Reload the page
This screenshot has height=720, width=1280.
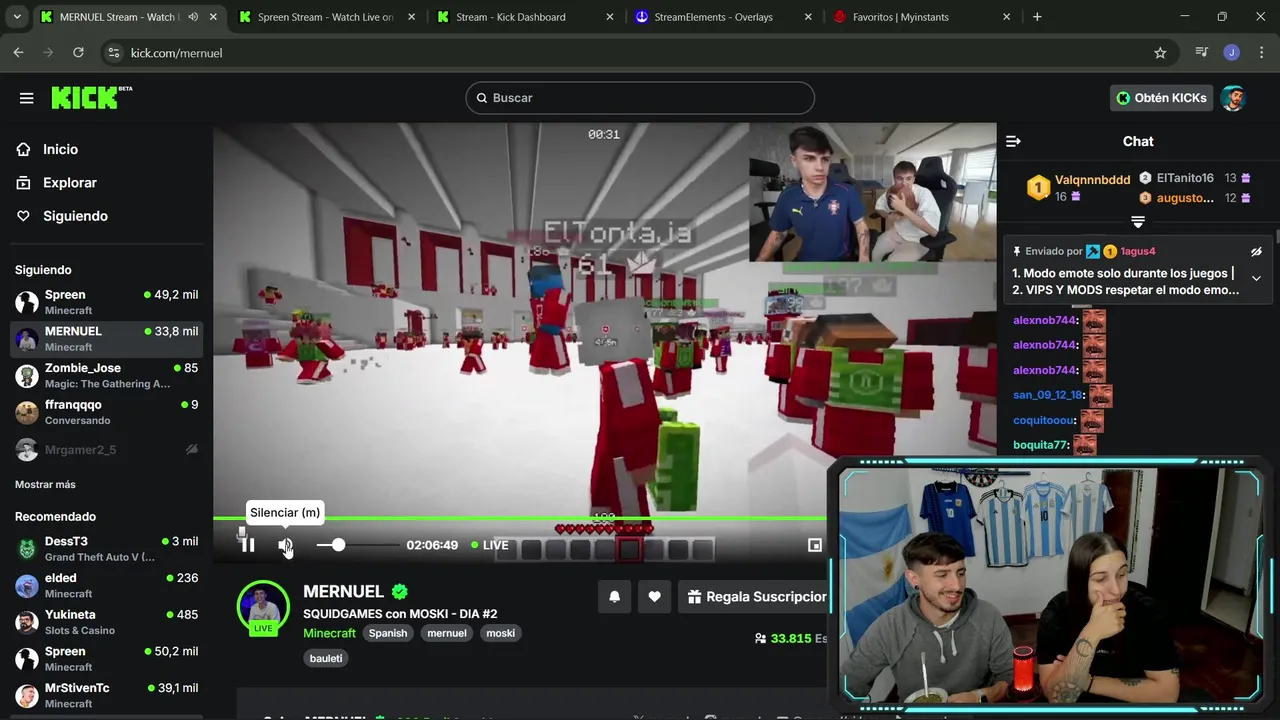[78, 52]
